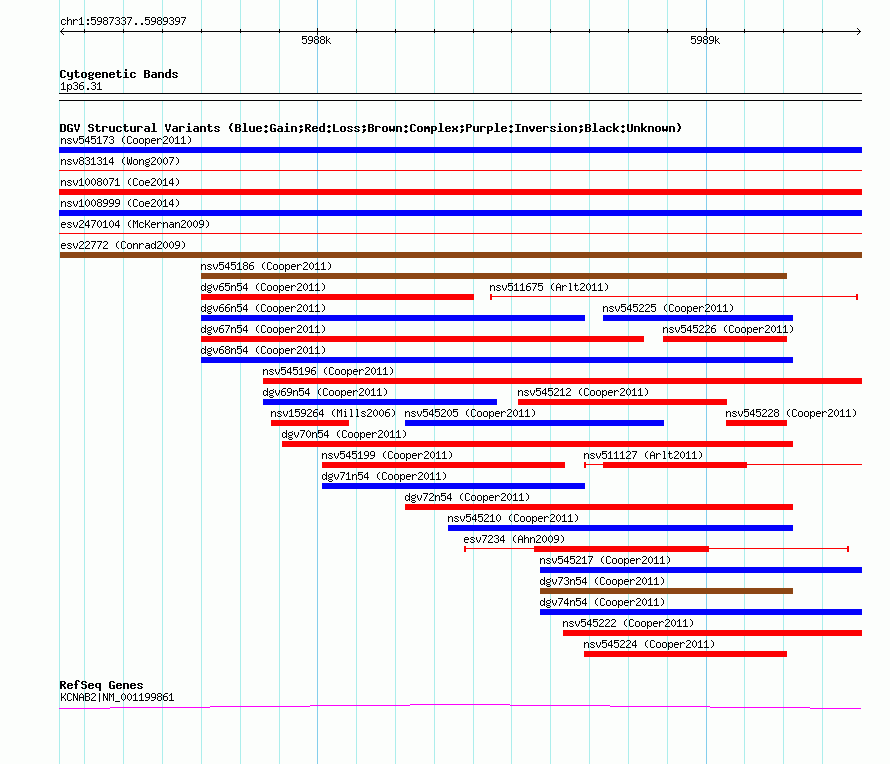Select dgv68n54 (Cooper2011) label
Screen dimensions: 890x764
[263, 350]
